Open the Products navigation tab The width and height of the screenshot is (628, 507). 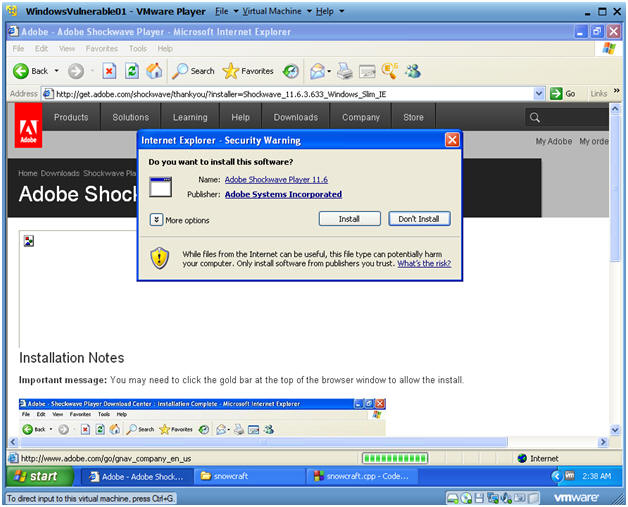click(x=71, y=117)
